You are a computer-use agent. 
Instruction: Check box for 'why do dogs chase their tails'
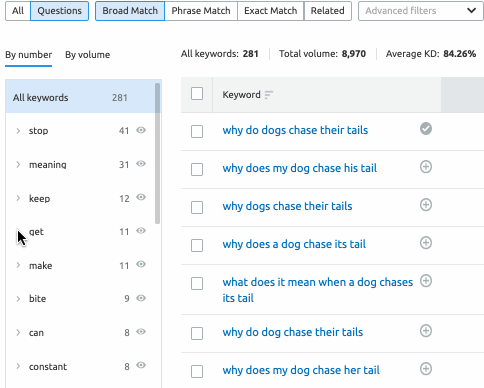197,131
